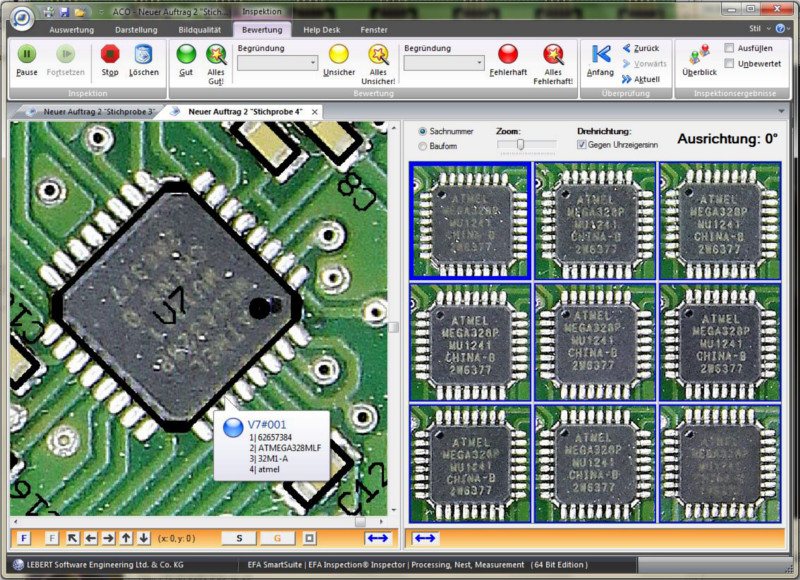
Task: Select the top-left ATMEGA chip thumbnail
Action: click(x=470, y=220)
